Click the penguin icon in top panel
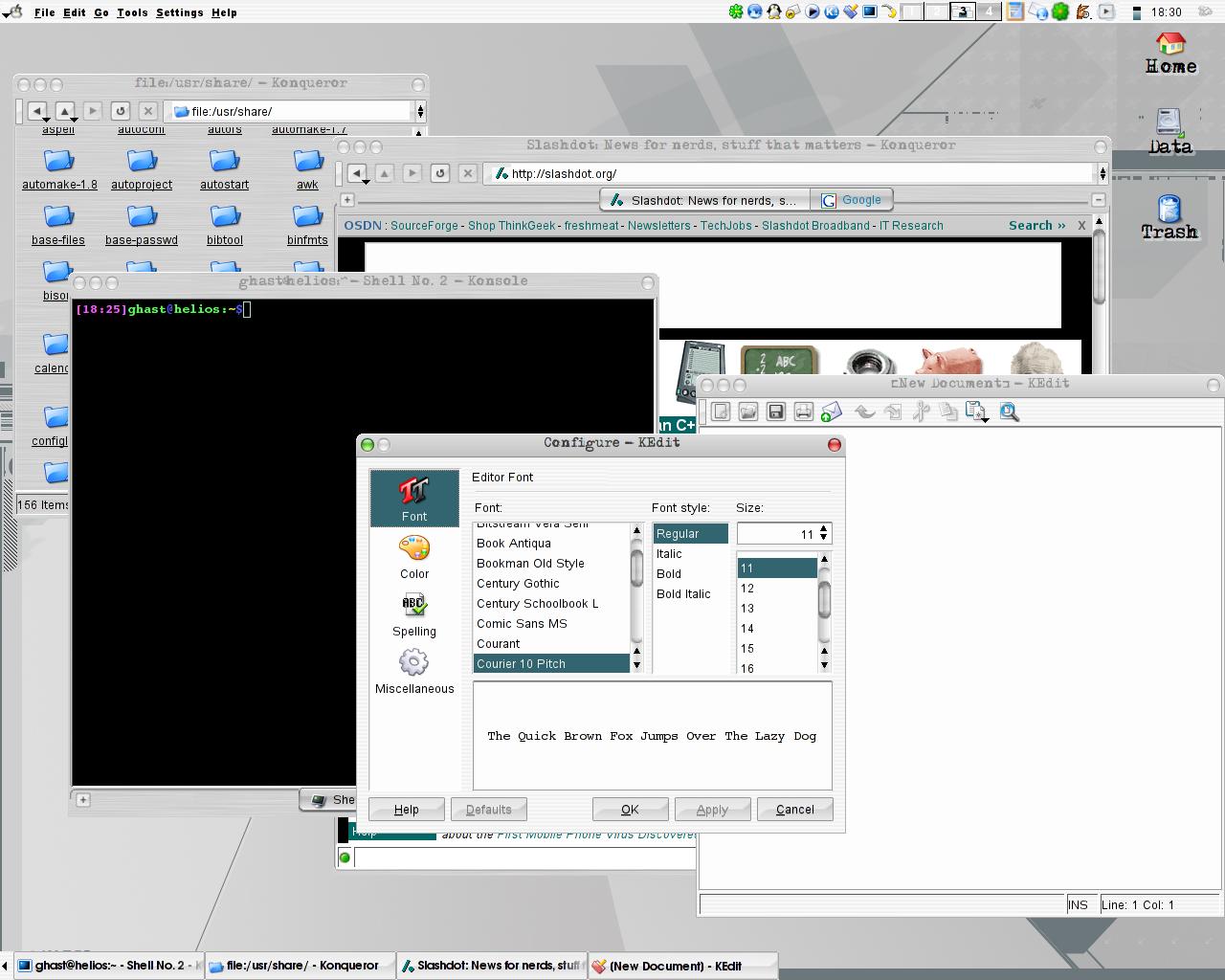1225x980 pixels. click(774, 12)
